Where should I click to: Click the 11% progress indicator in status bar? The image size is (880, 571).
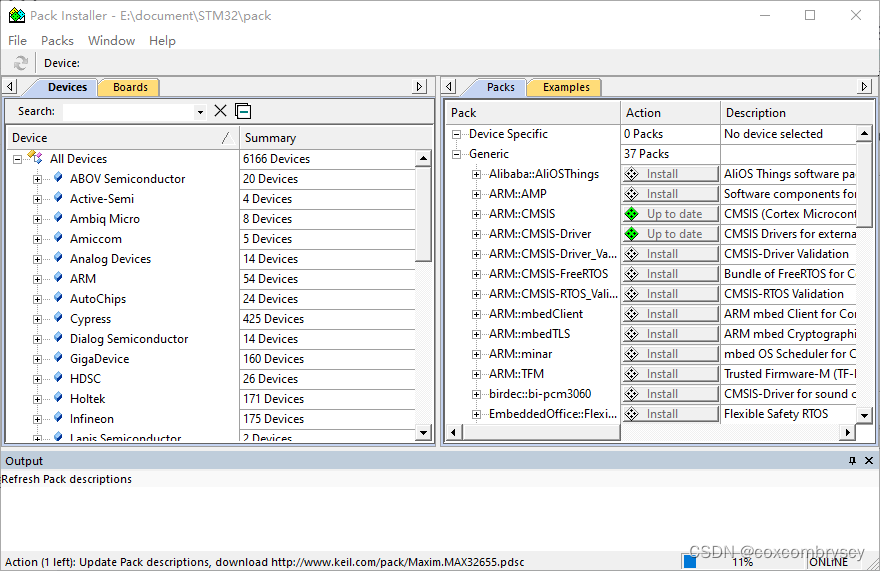click(742, 561)
